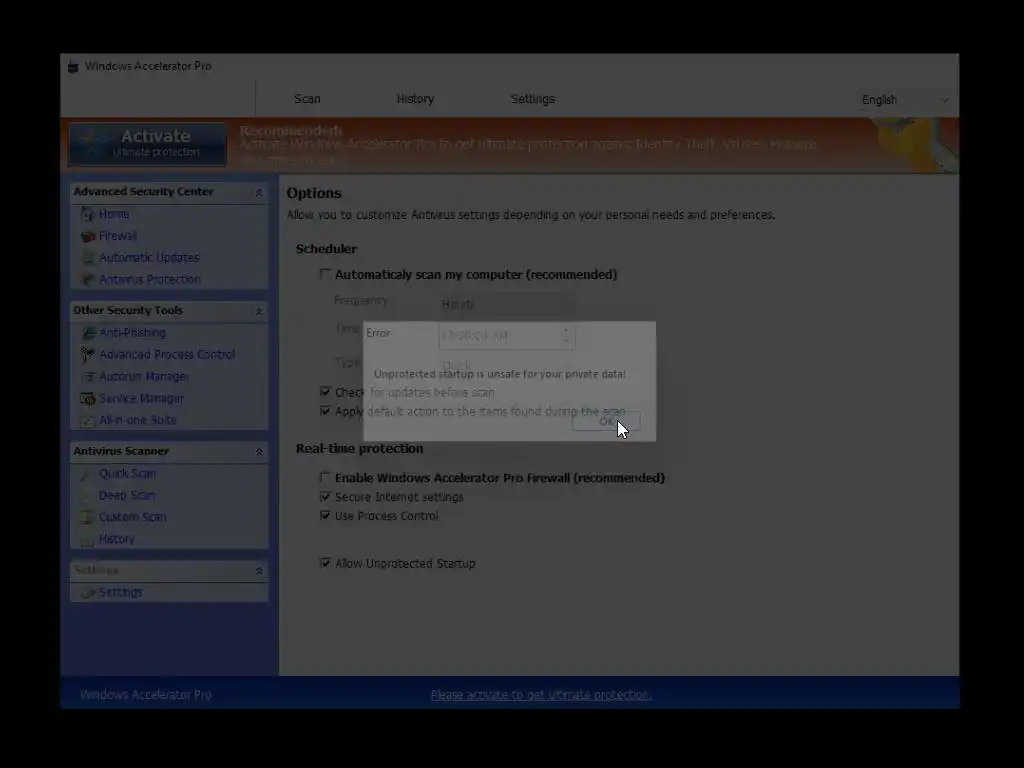Toggle Use Process Control checkbox

point(325,516)
